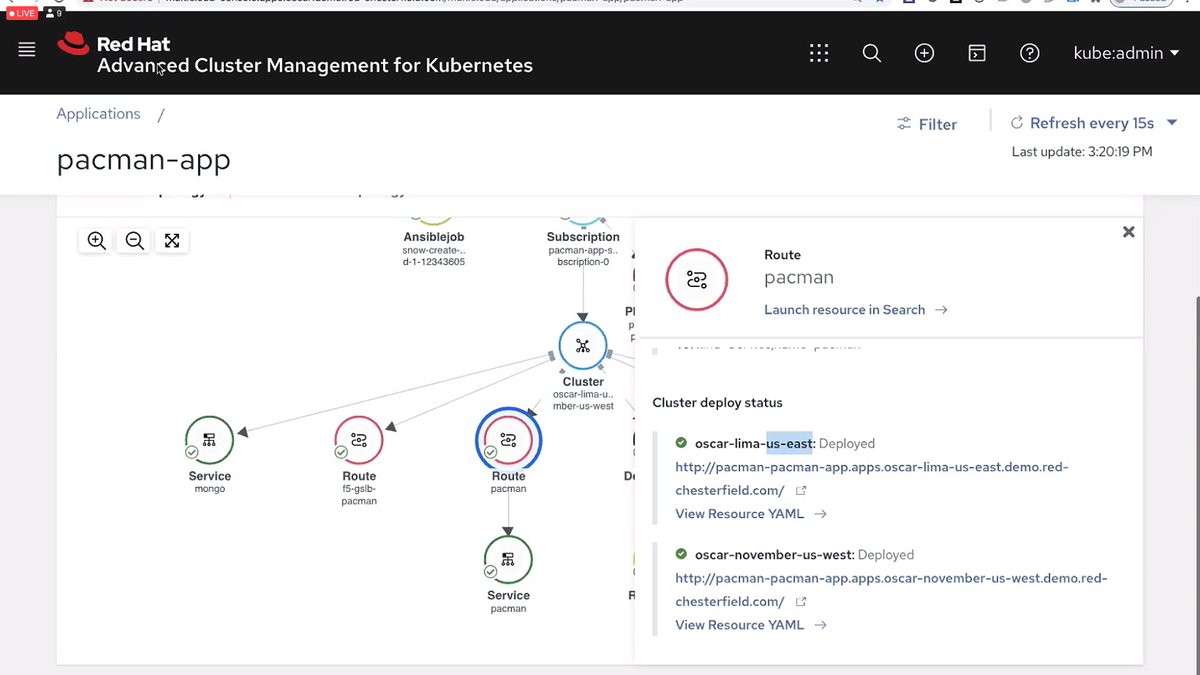Screen dimensions: 1200x675
Task: Select the Cluster node
Action: [583, 347]
